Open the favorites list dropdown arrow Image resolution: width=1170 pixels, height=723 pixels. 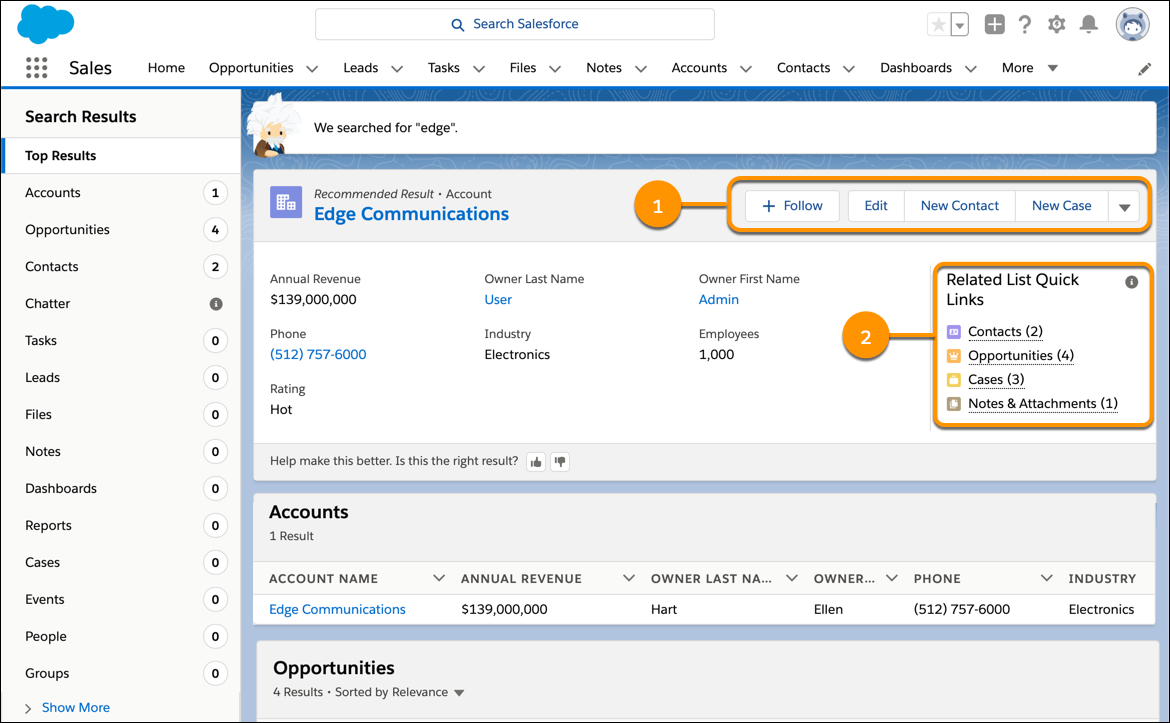(x=960, y=25)
